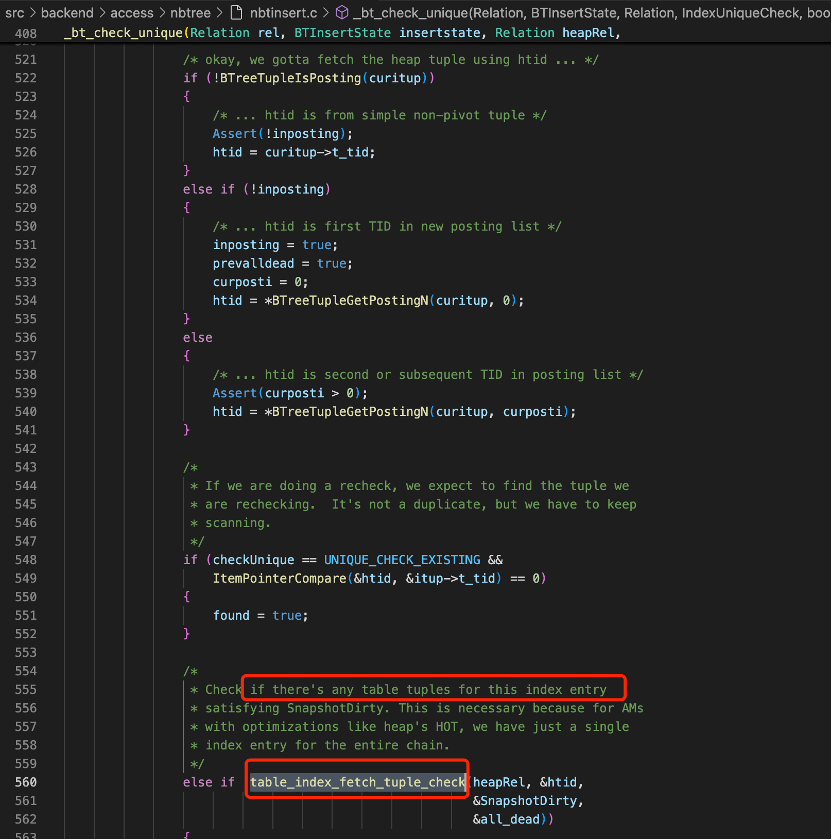Click the 'else' keyword on line 536

pos(198,338)
